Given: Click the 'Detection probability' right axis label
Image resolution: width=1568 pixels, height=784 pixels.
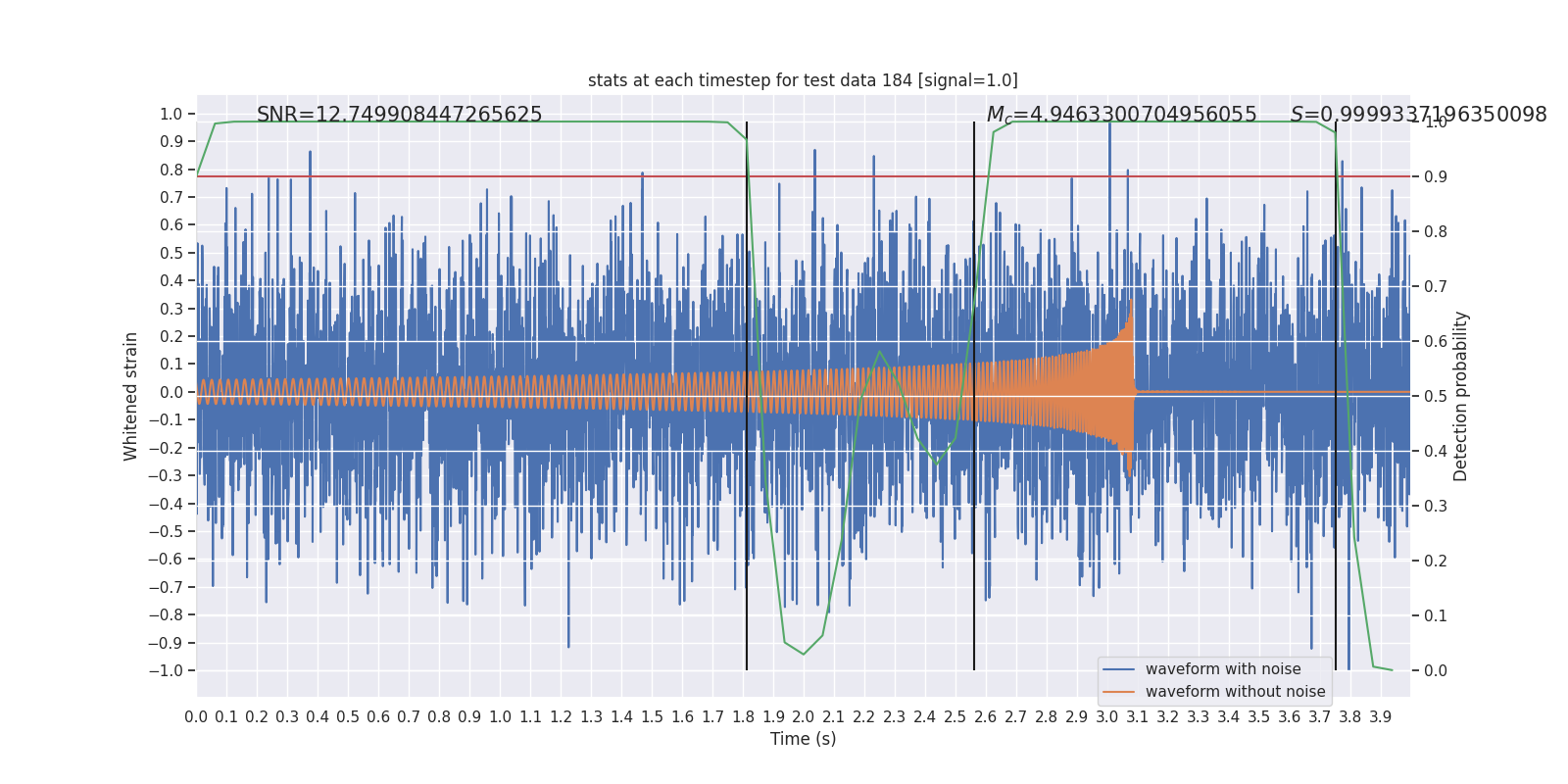Looking at the screenshot, I should 1461,396.
